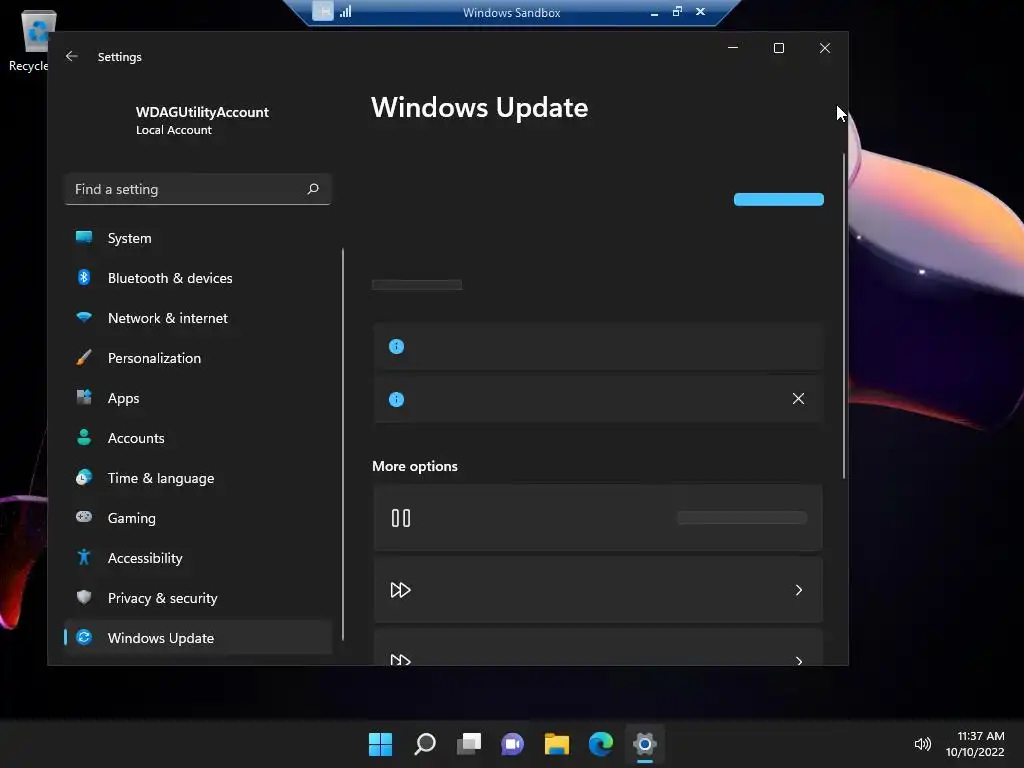Go to Privacy & security settings
Image resolution: width=1024 pixels, height=768 pixels.
point(198,598)
